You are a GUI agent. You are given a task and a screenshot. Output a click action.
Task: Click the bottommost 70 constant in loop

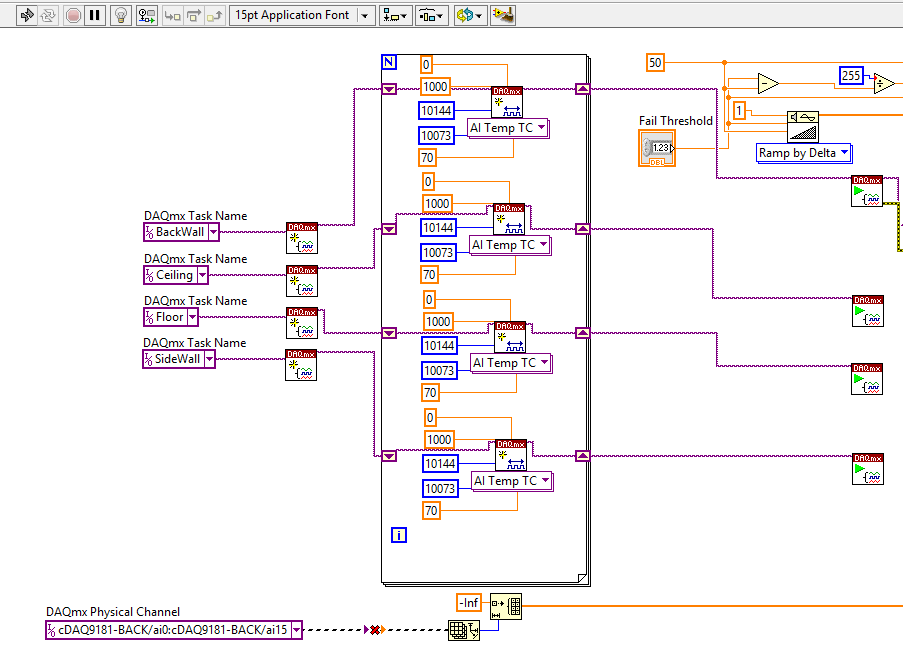(431, 511)
